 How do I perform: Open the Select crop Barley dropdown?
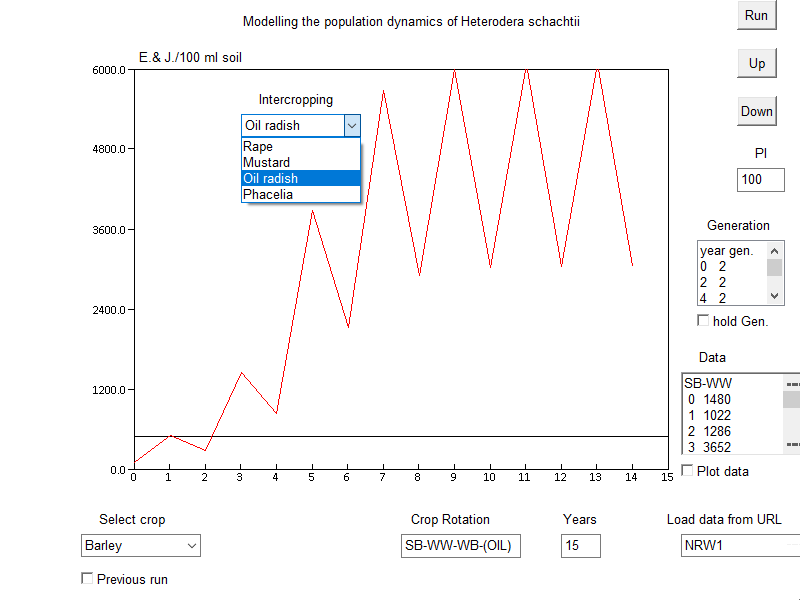click(x=141, y=545)
